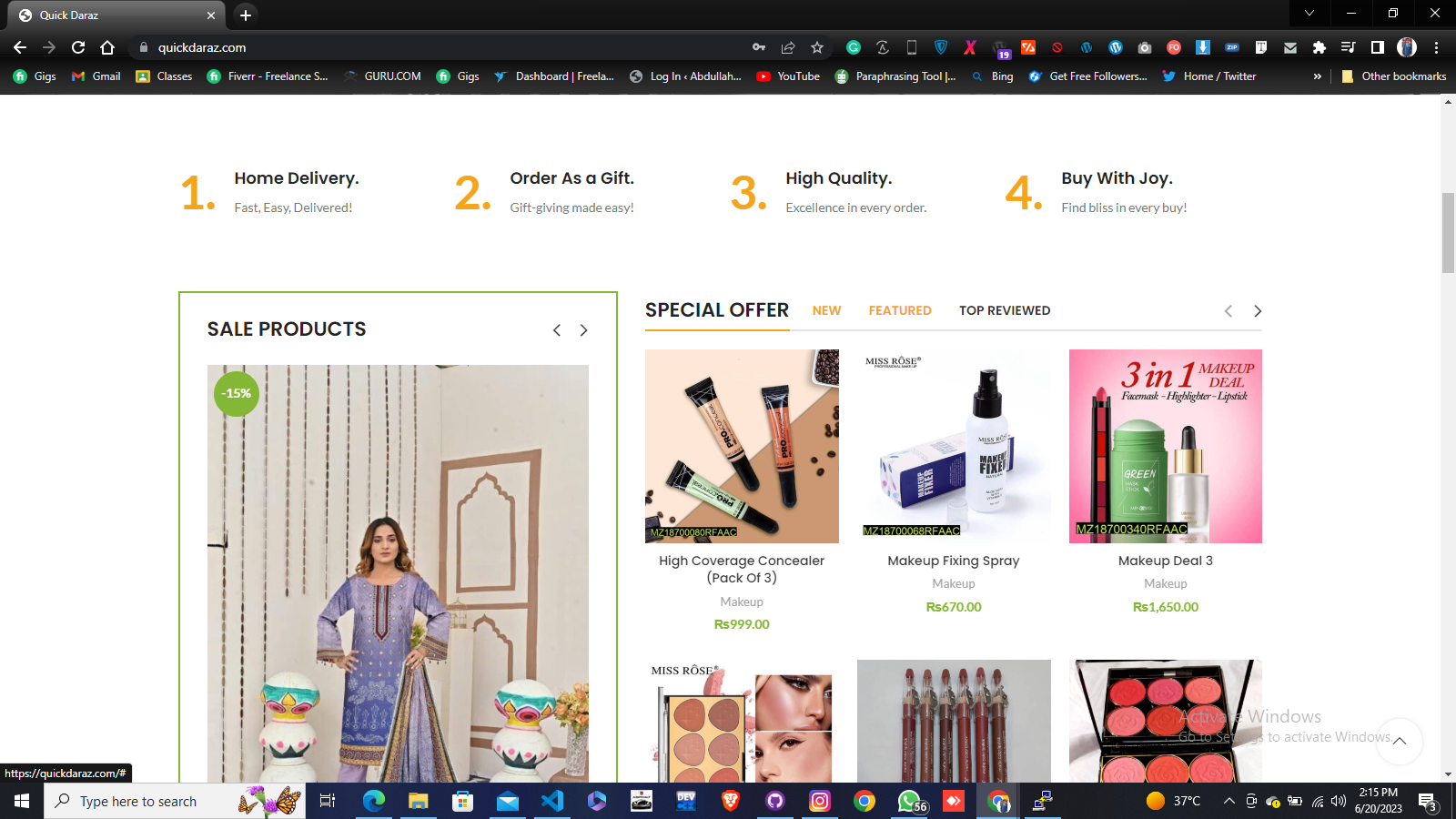
Task: Open saved passwords key icon
Action: coord(759,47)
